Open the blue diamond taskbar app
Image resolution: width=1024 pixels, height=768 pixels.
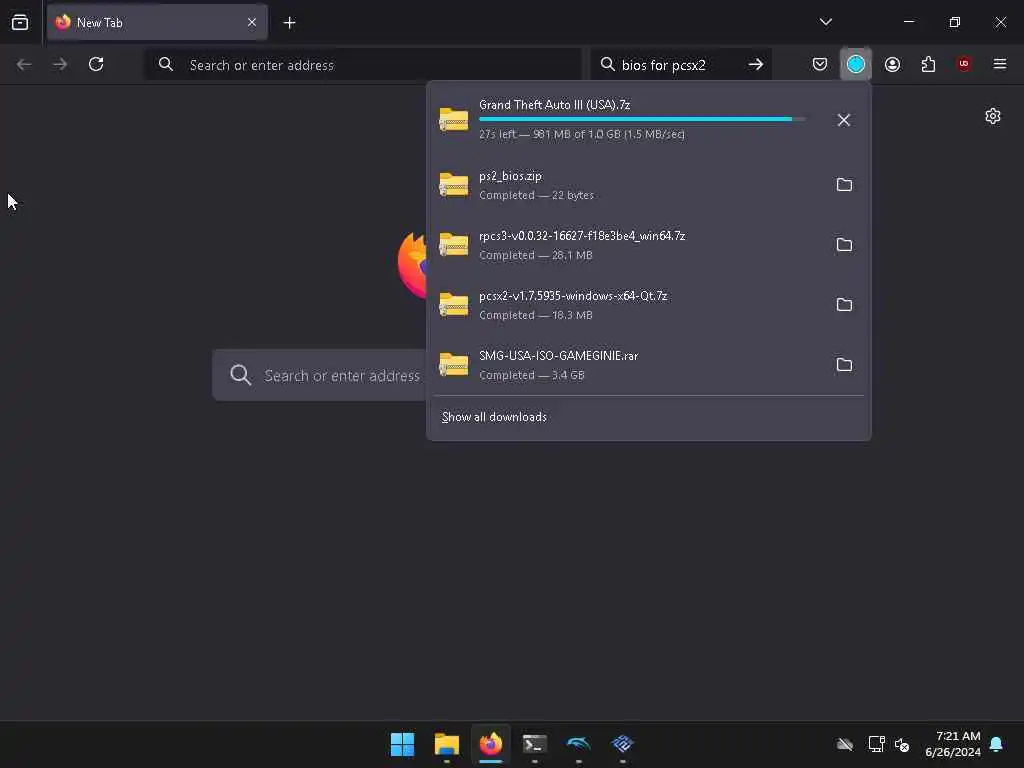click(622, 744)
